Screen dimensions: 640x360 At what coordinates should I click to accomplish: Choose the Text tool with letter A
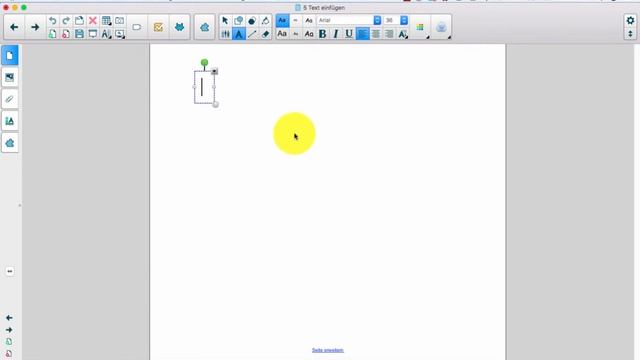pyautogui.click(x=239, y=34)
